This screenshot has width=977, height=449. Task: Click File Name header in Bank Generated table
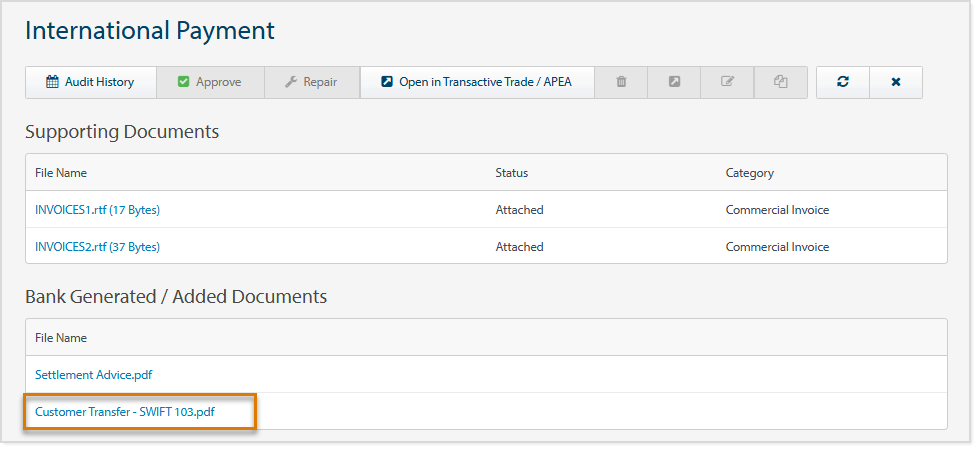click(x=61, y=338)
